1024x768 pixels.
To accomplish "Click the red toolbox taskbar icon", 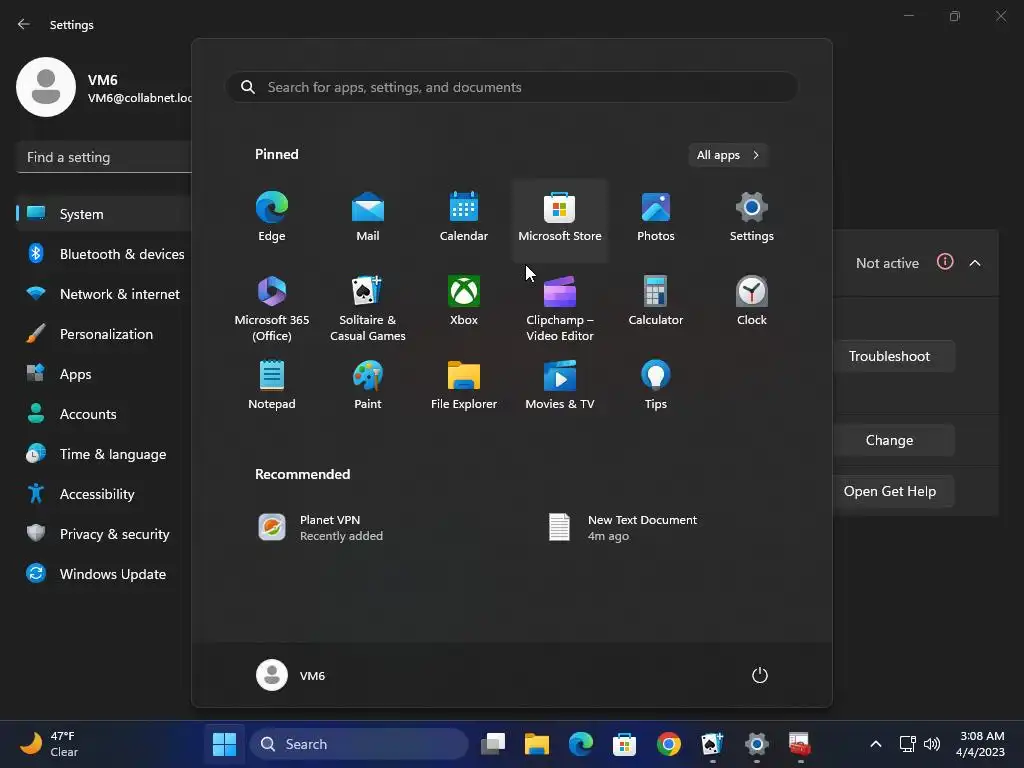I will point(800,744).
